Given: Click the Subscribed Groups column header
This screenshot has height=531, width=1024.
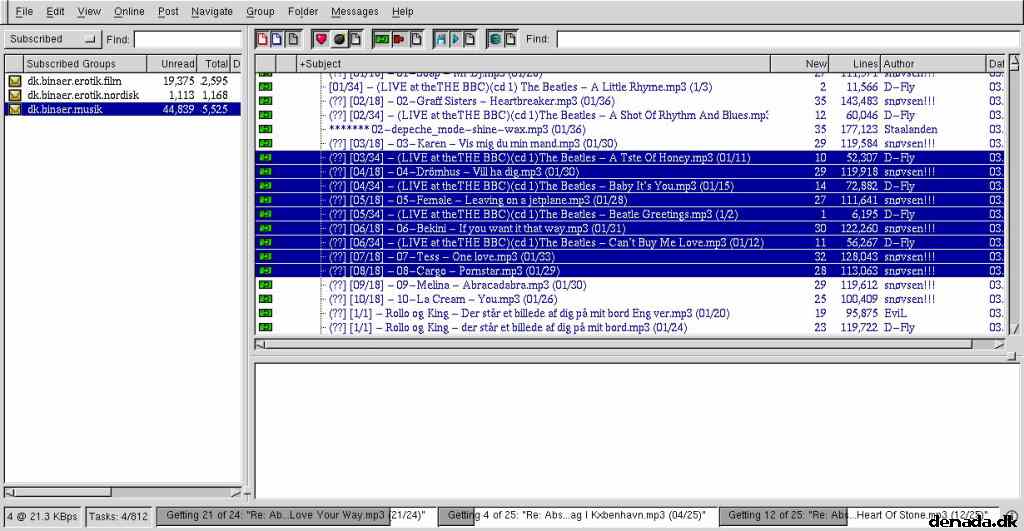Looking at the screenshot, I should tap(85, 64).
